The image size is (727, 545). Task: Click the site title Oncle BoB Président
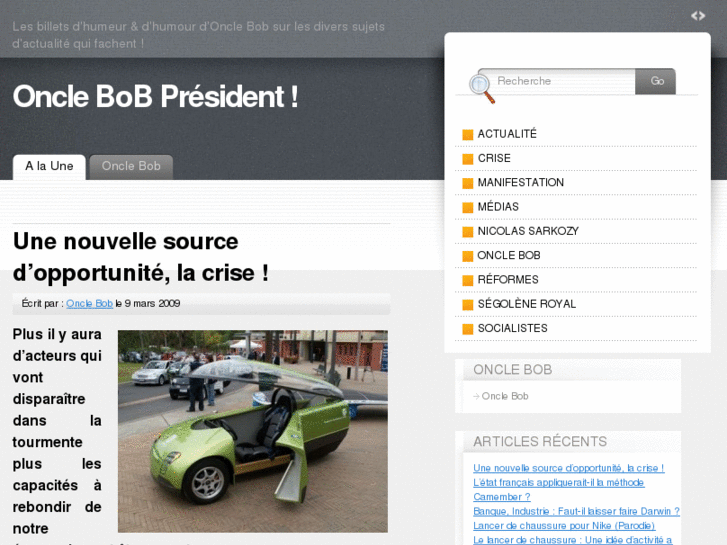(x=155, y=97)
